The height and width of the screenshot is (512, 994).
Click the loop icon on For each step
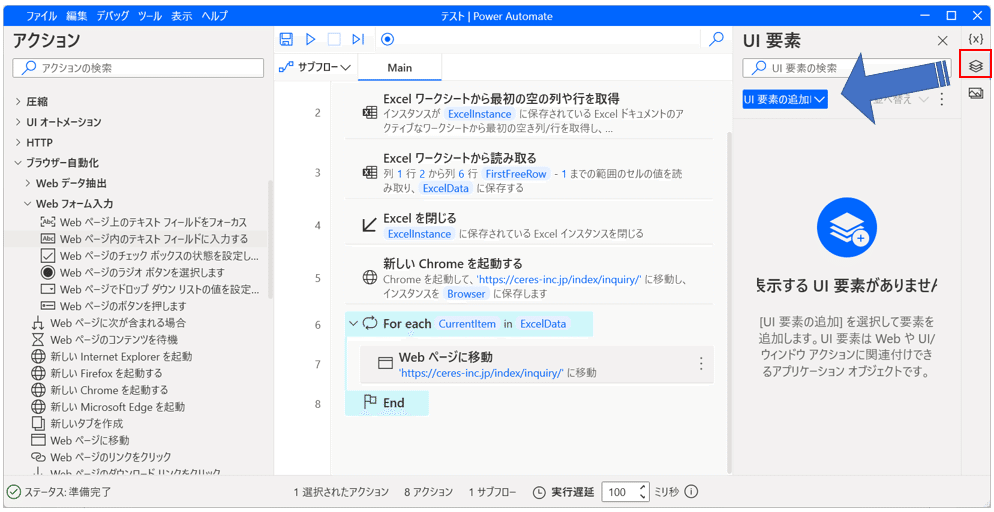point(369,324)
